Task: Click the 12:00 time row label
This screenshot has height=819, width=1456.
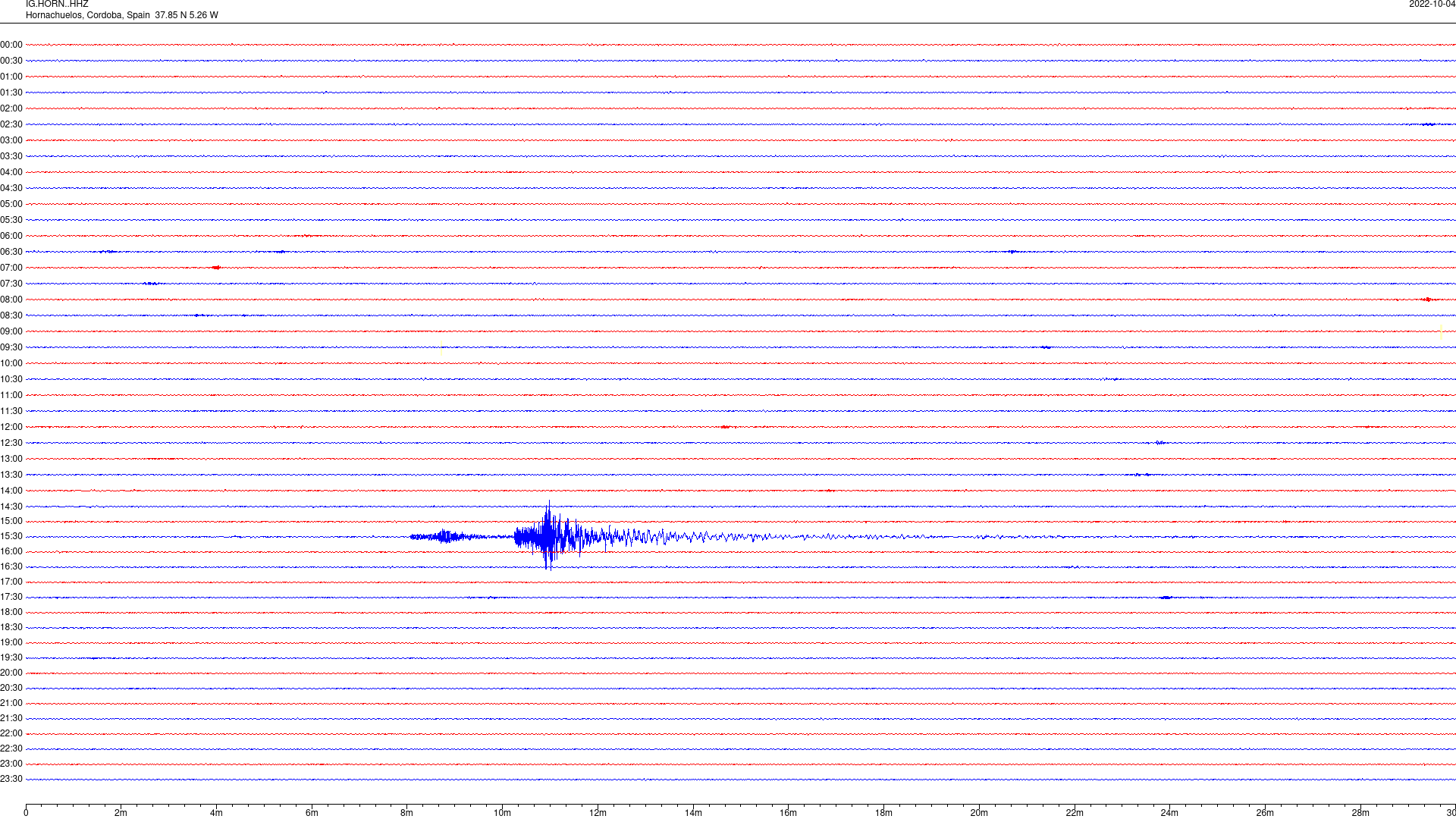Action: [11, 427]
